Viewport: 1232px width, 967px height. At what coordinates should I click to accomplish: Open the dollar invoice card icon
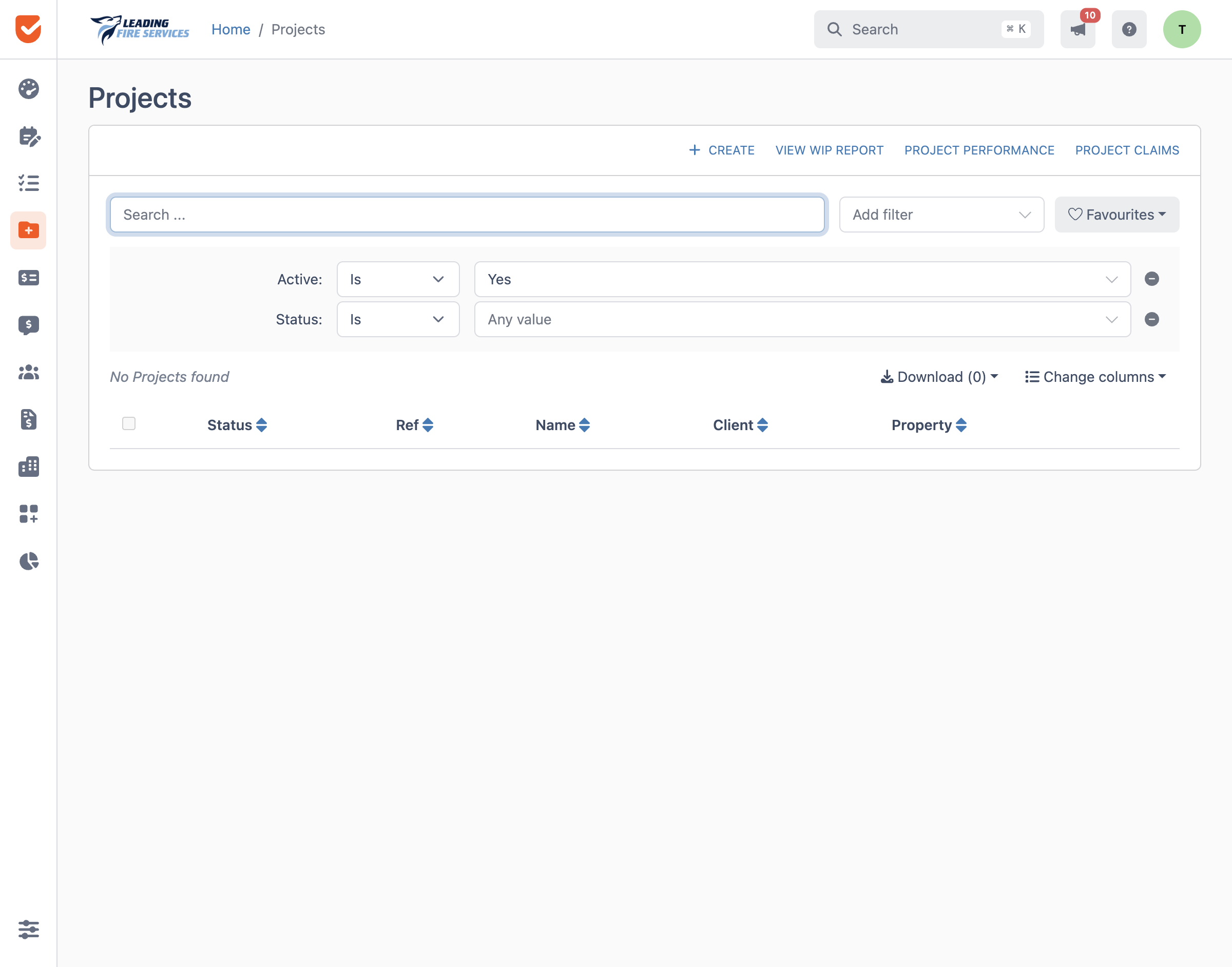[x=28, y=277]
